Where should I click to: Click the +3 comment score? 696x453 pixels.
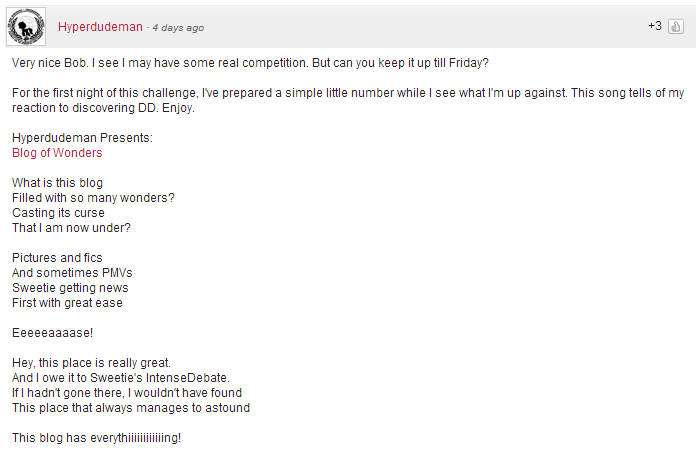[x=655, y=26]
